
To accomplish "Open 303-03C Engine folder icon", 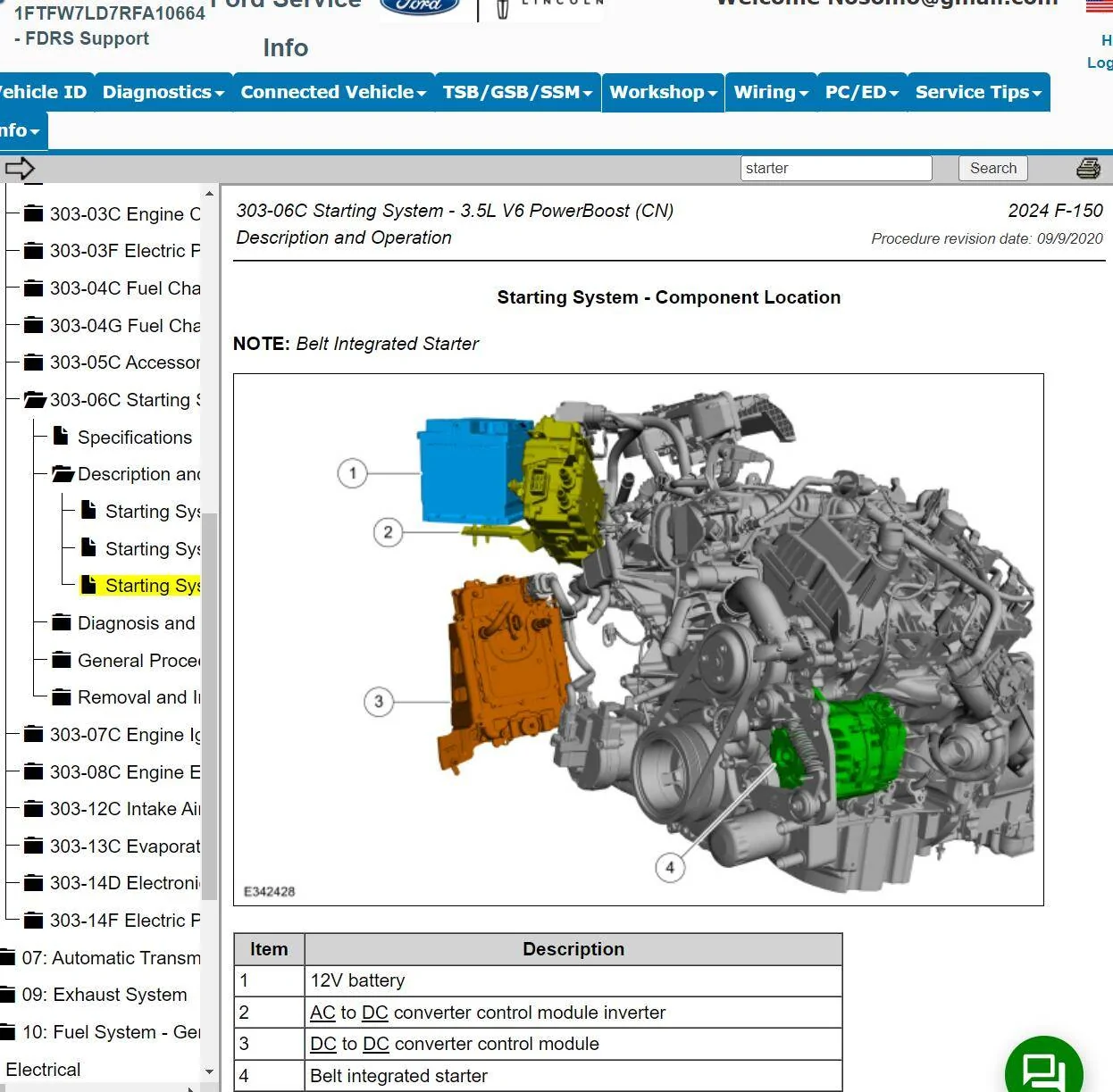I will 33,213.
